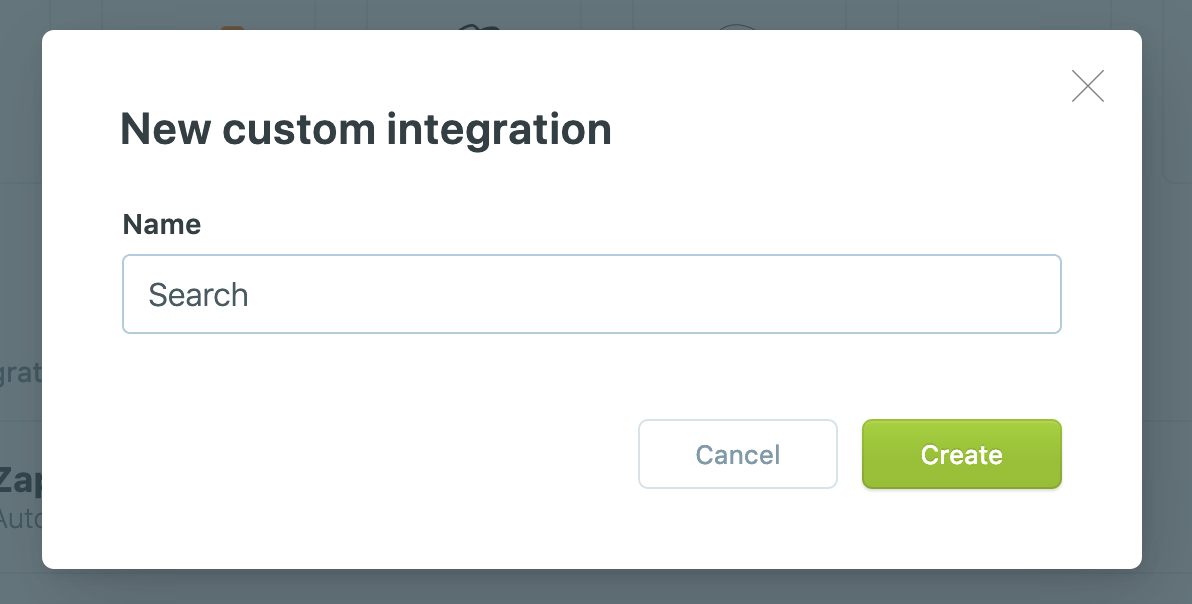The image size is (1192, 604).
Task: Click the Search placeholder text
Action: (198, 295)
